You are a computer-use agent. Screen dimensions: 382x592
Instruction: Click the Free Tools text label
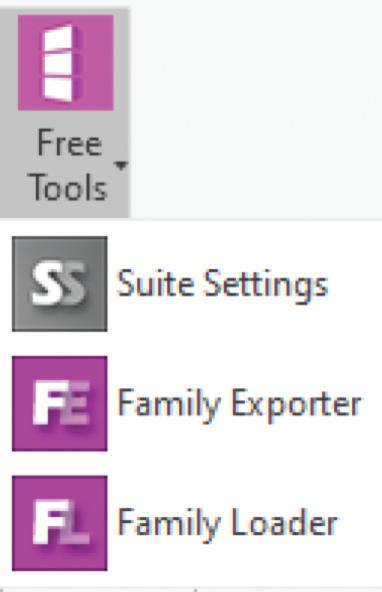(x=69, y=165)
